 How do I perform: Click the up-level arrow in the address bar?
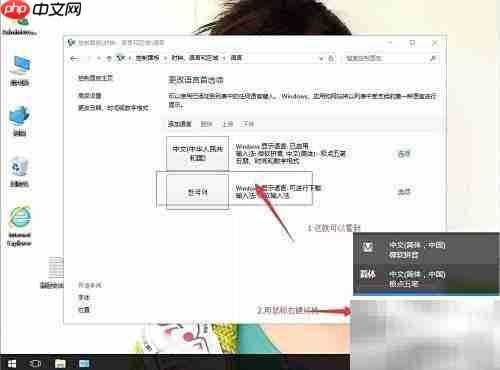coord(109,59)
